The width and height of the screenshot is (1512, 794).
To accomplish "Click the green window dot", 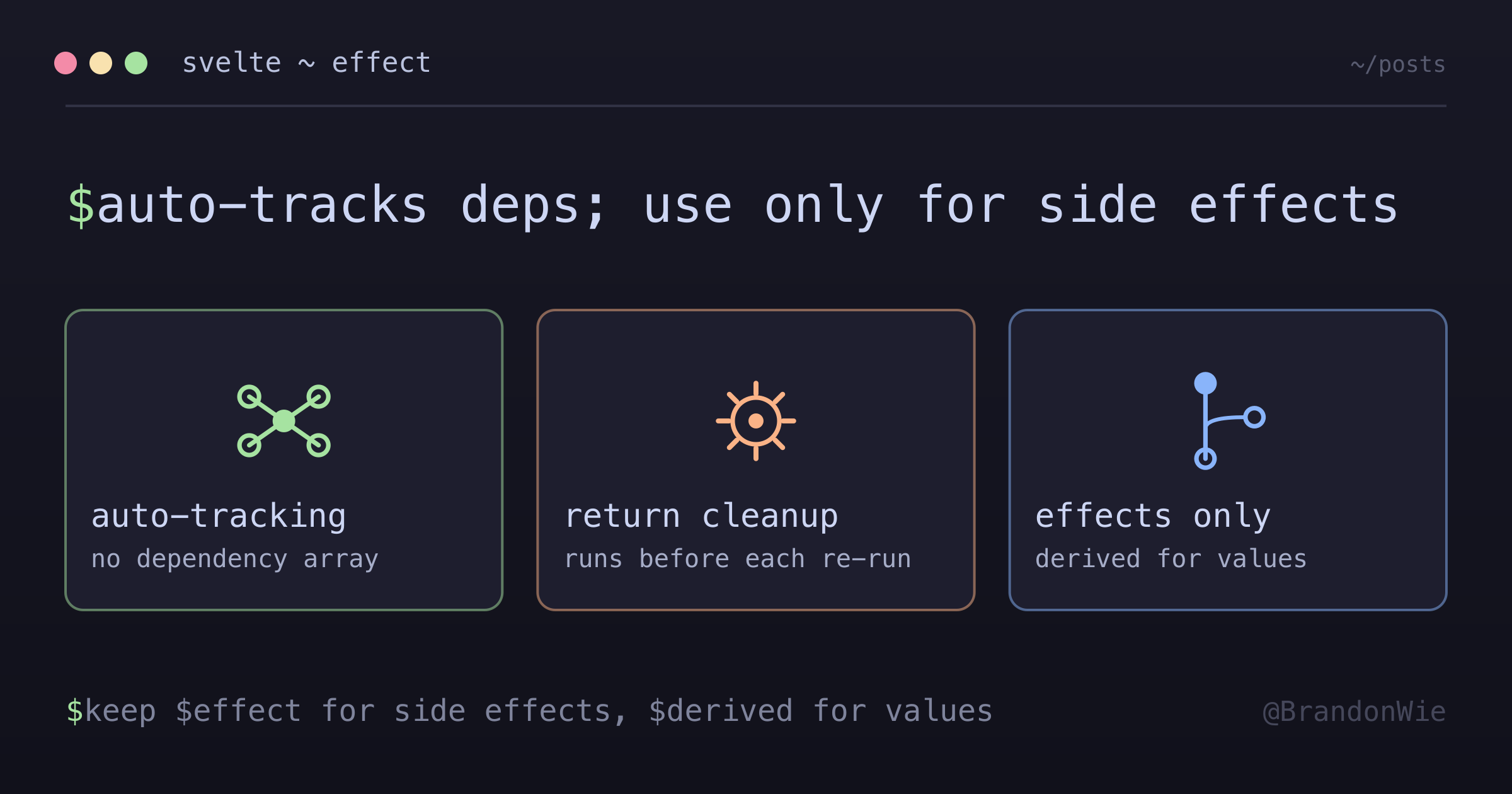I will (x=136, y=63).
